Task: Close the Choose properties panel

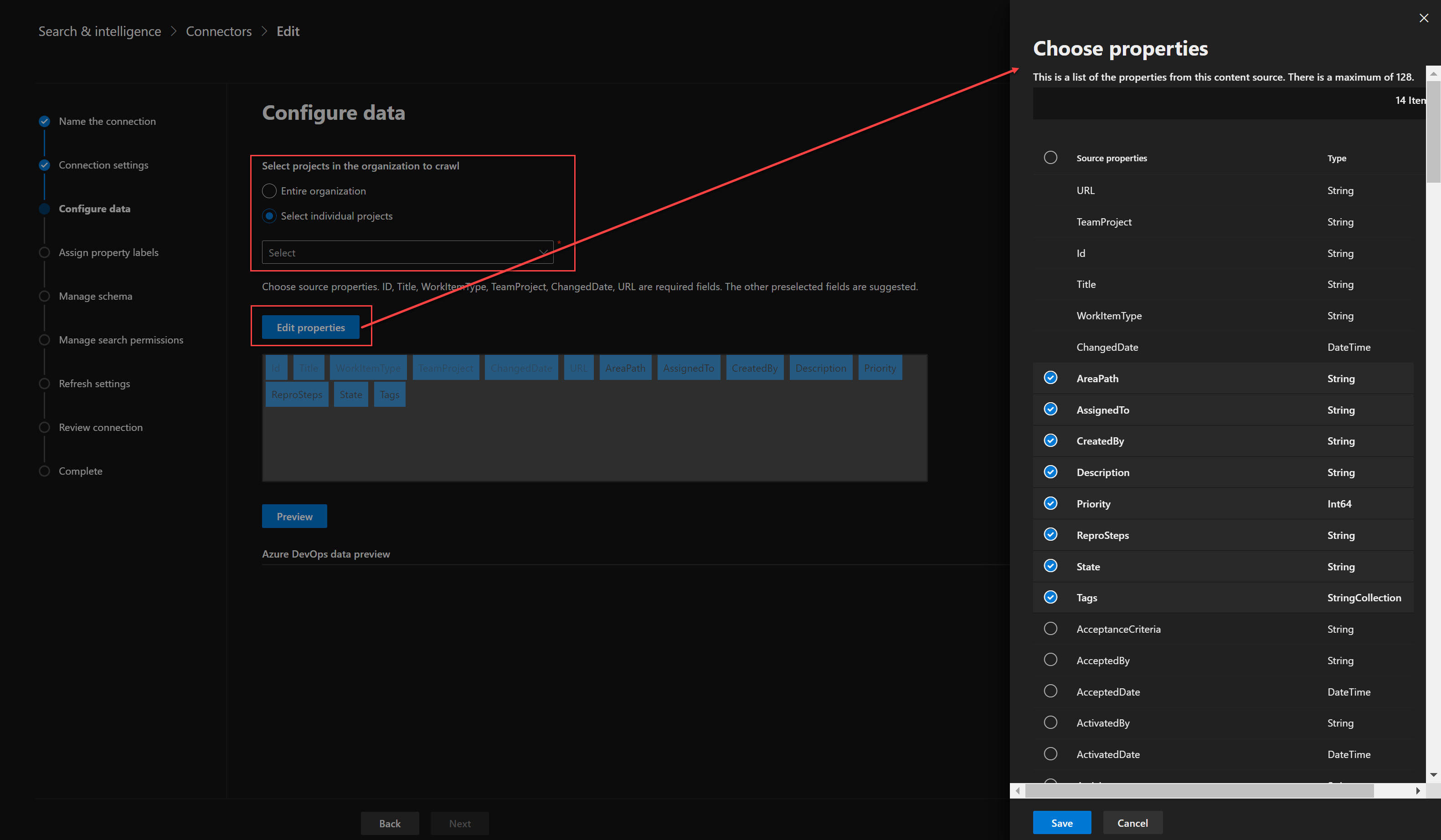Action: pos(1423,18)
